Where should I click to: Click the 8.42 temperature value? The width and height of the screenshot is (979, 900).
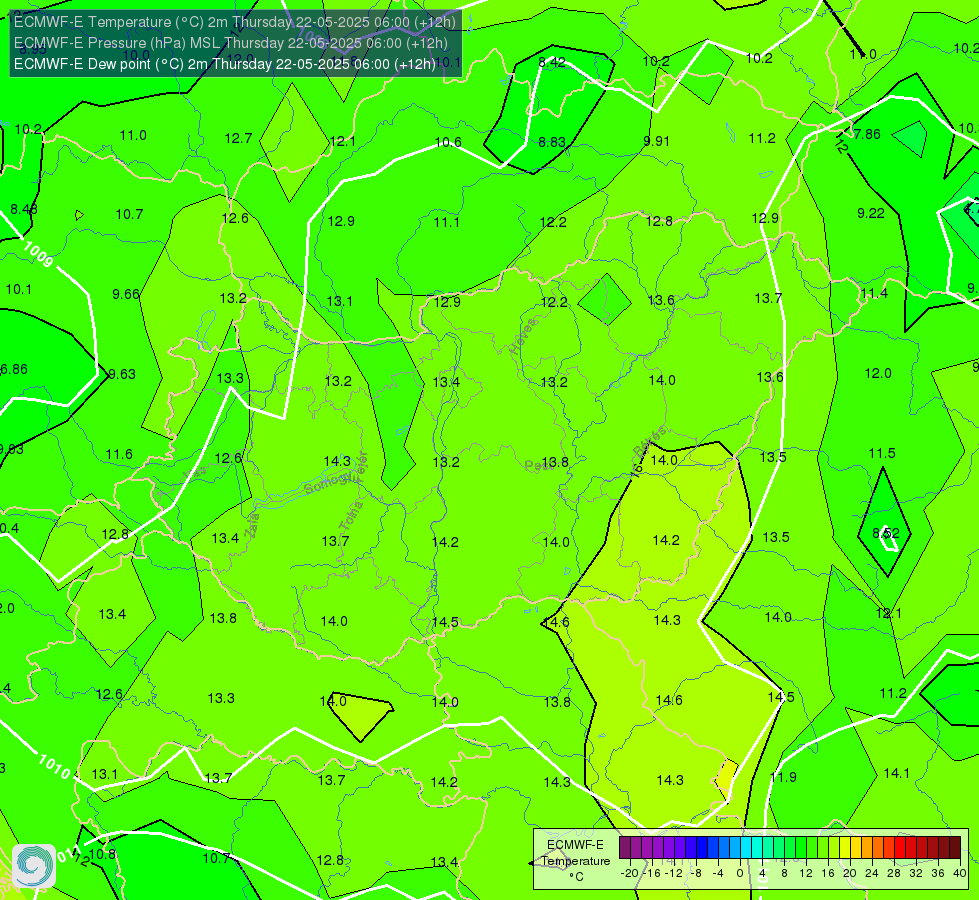(x=552, y=62)
